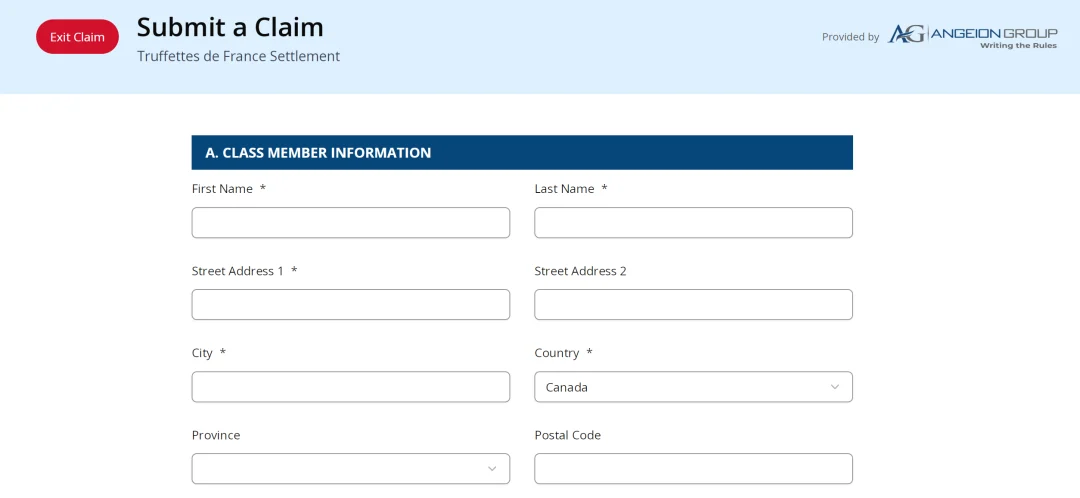This screenshot has height=498, width=1080.
Task: Click into the Street Address 2 field
Action: 693,304
